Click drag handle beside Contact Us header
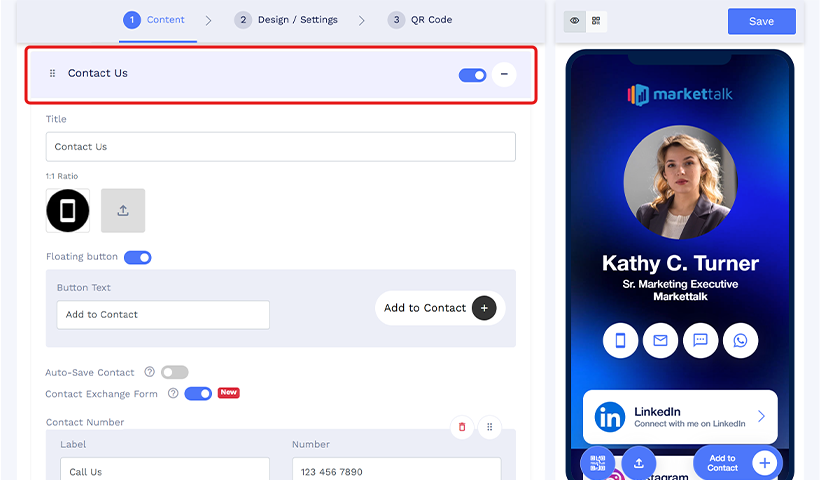Screen dimensions: 820x480 point(53,74)
